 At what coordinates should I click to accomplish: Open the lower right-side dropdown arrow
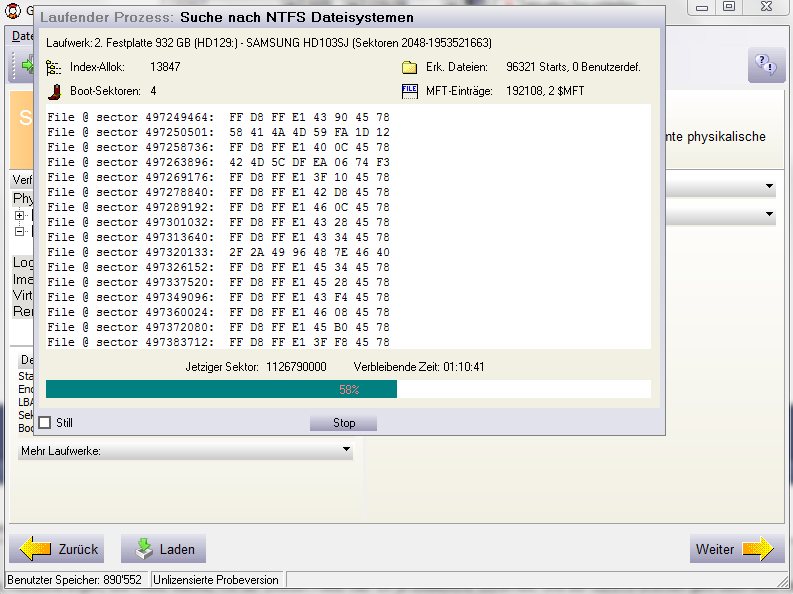(768, 215)
